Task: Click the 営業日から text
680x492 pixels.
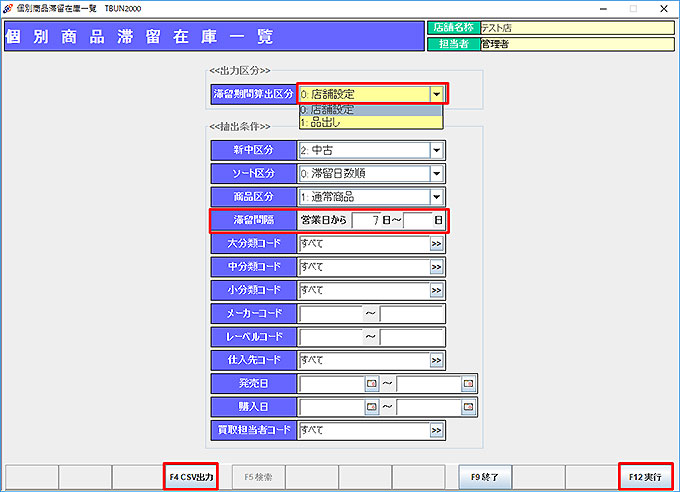Action: (323, 220)
